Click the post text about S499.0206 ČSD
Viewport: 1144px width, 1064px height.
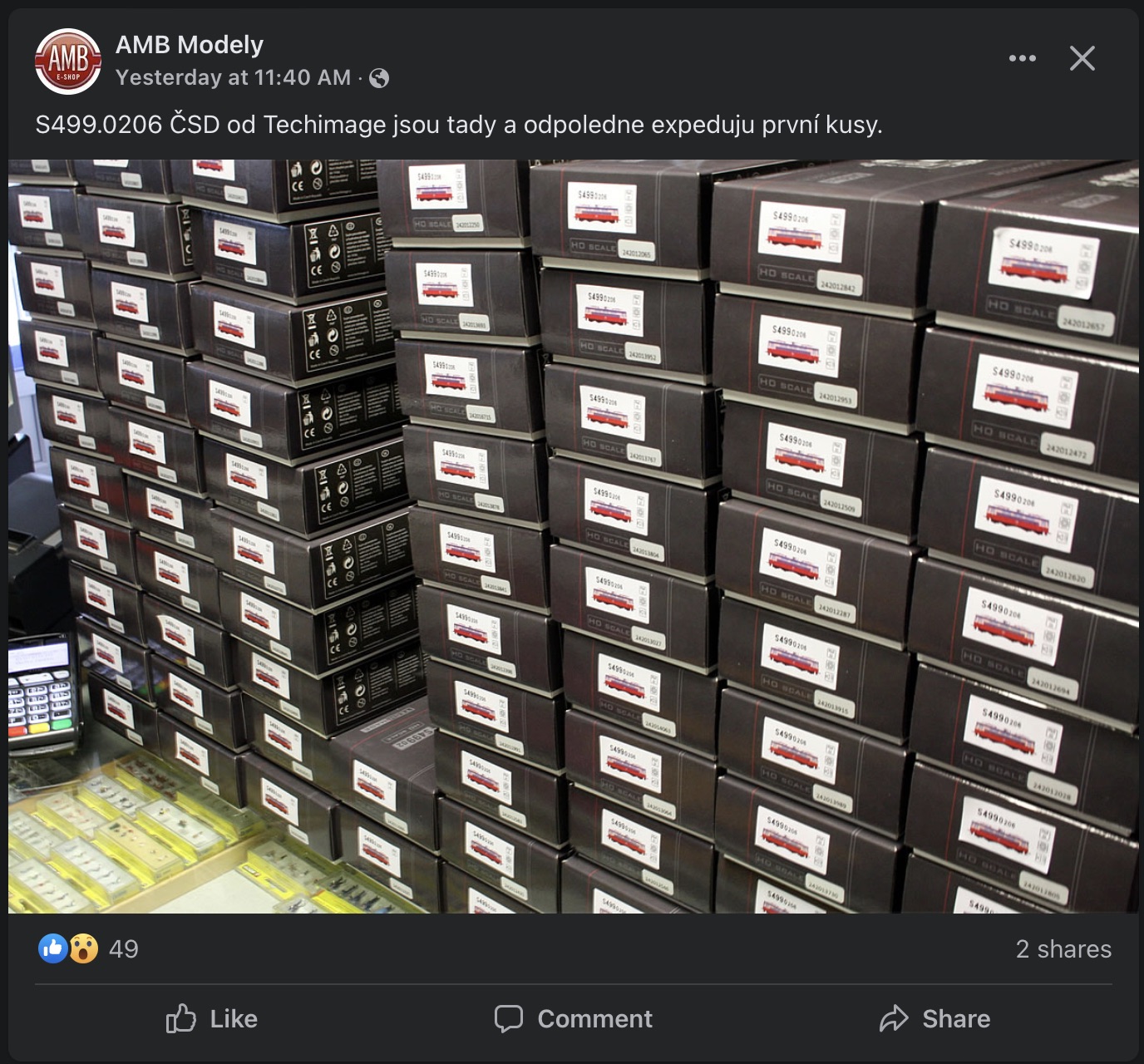tap(459, 125)
